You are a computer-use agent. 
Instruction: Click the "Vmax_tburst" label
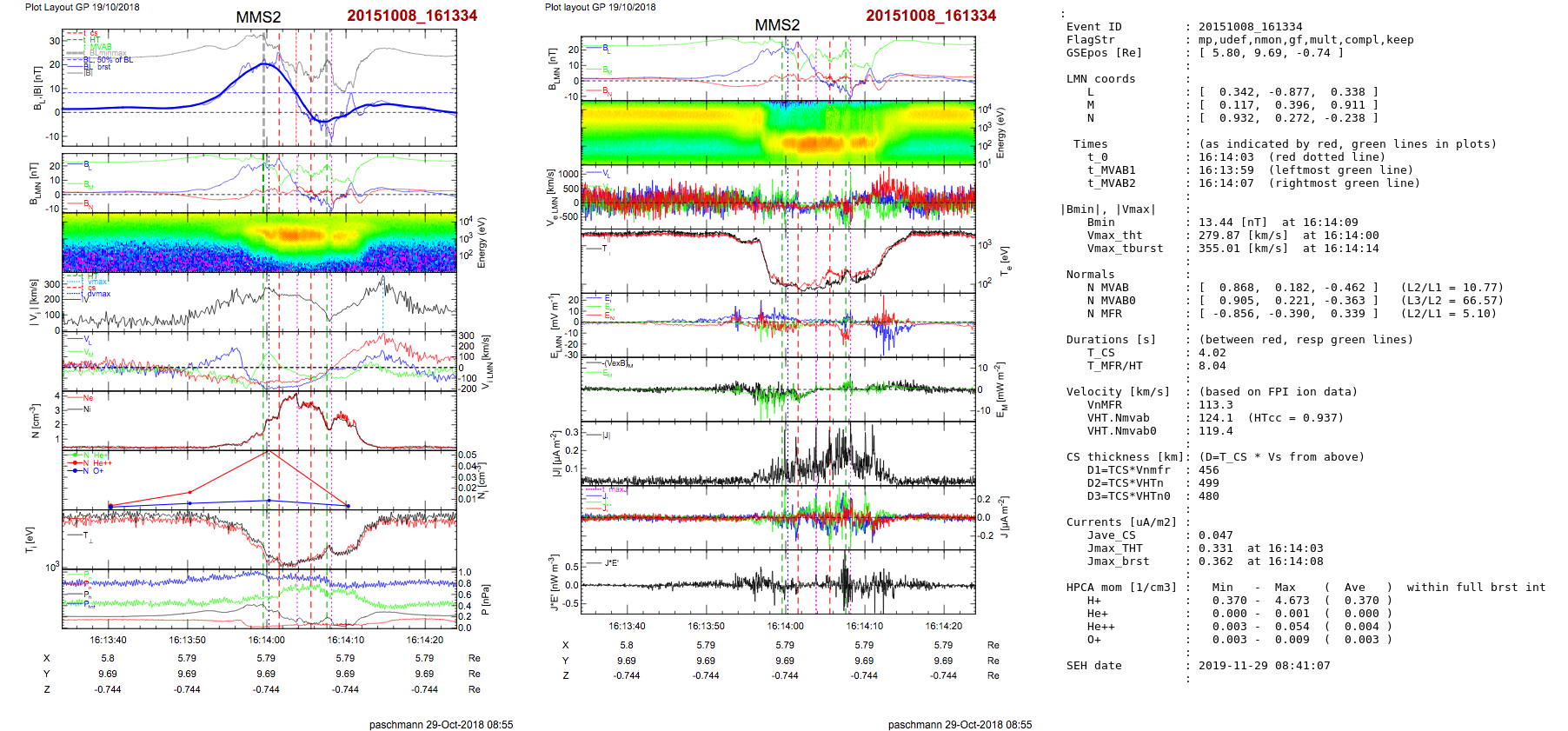tap(1126, 249)
